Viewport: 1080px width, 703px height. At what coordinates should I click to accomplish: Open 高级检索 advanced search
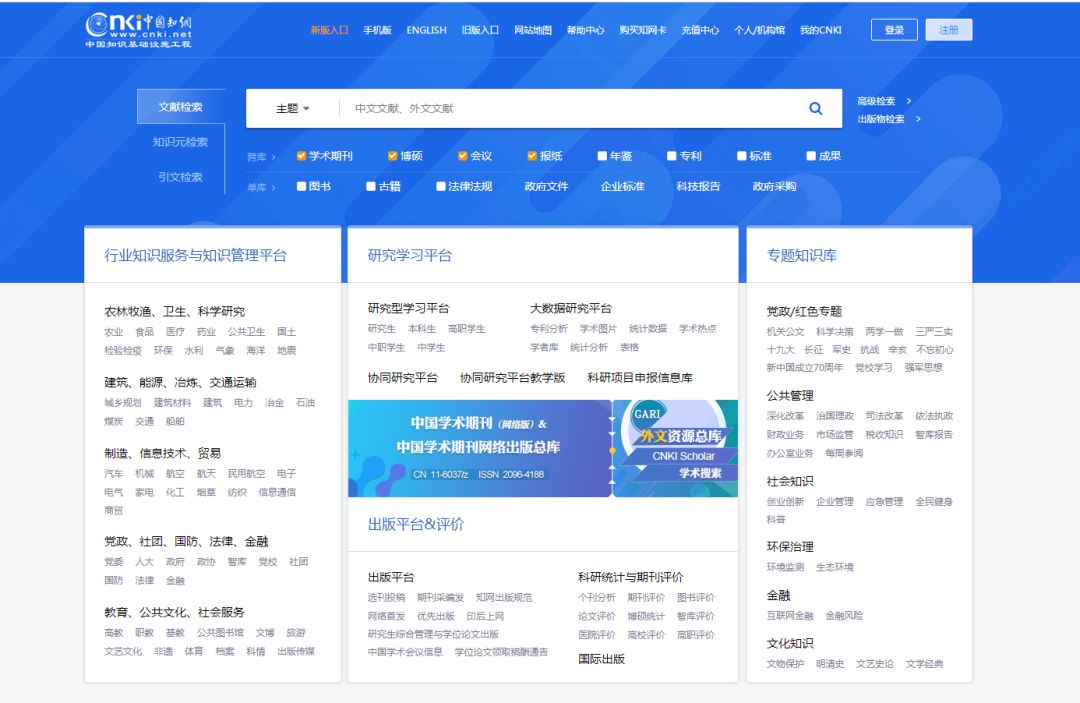(x=878, y=100)
